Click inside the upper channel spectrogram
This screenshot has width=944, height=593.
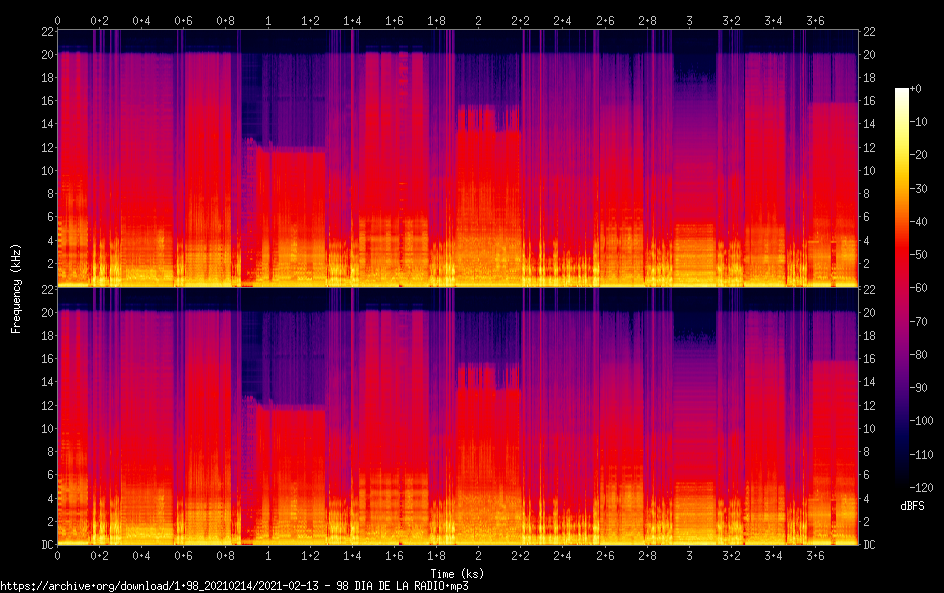(458, 158)
